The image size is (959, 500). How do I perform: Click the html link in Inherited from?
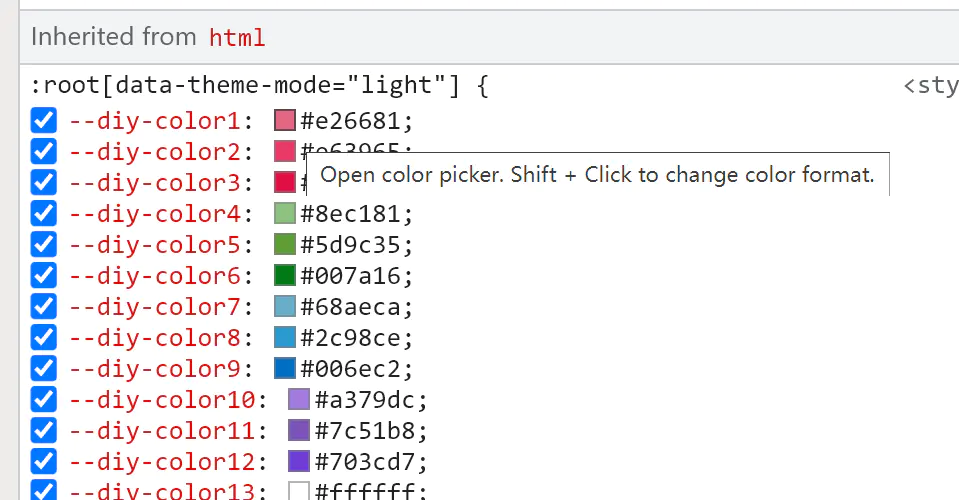(237, 38)
